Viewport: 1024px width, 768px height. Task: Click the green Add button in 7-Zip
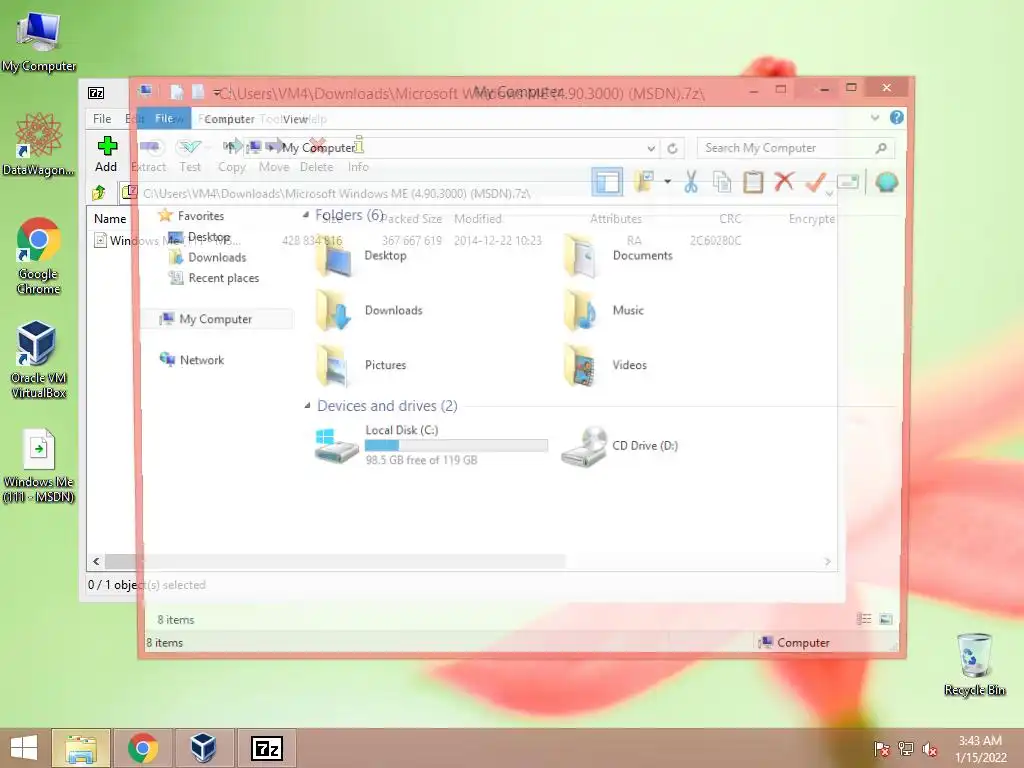(106, 154)
